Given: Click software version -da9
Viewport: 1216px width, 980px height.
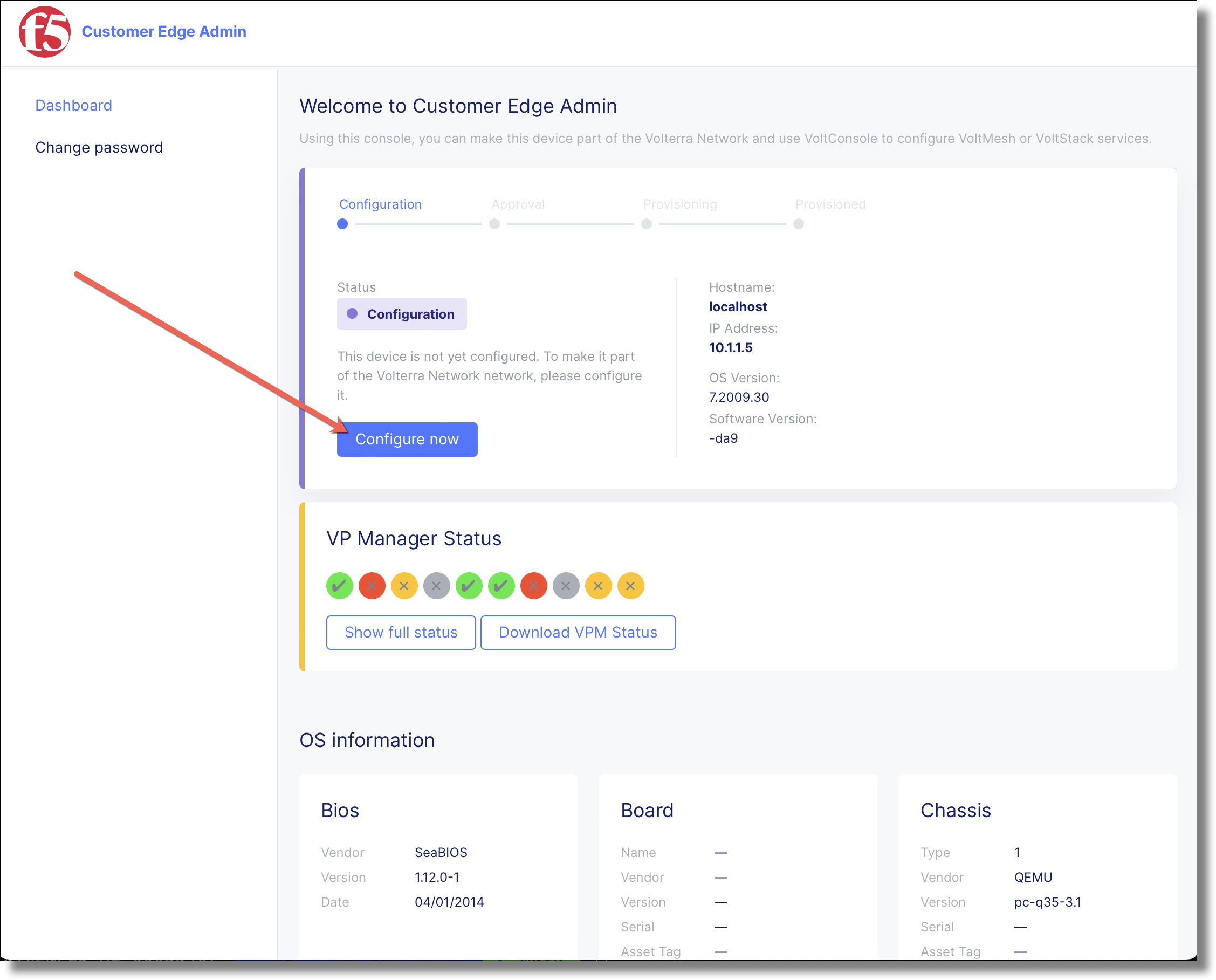Looking at the screenshot, I should [x=723, y=438].
